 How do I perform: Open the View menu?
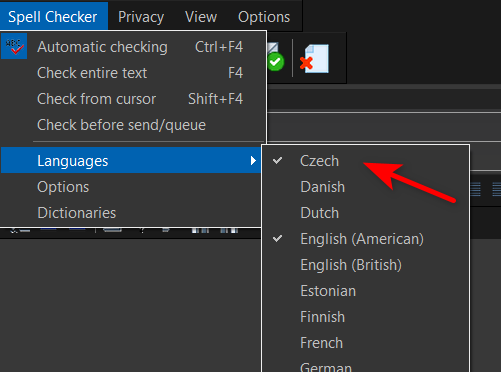pos(201,17)
